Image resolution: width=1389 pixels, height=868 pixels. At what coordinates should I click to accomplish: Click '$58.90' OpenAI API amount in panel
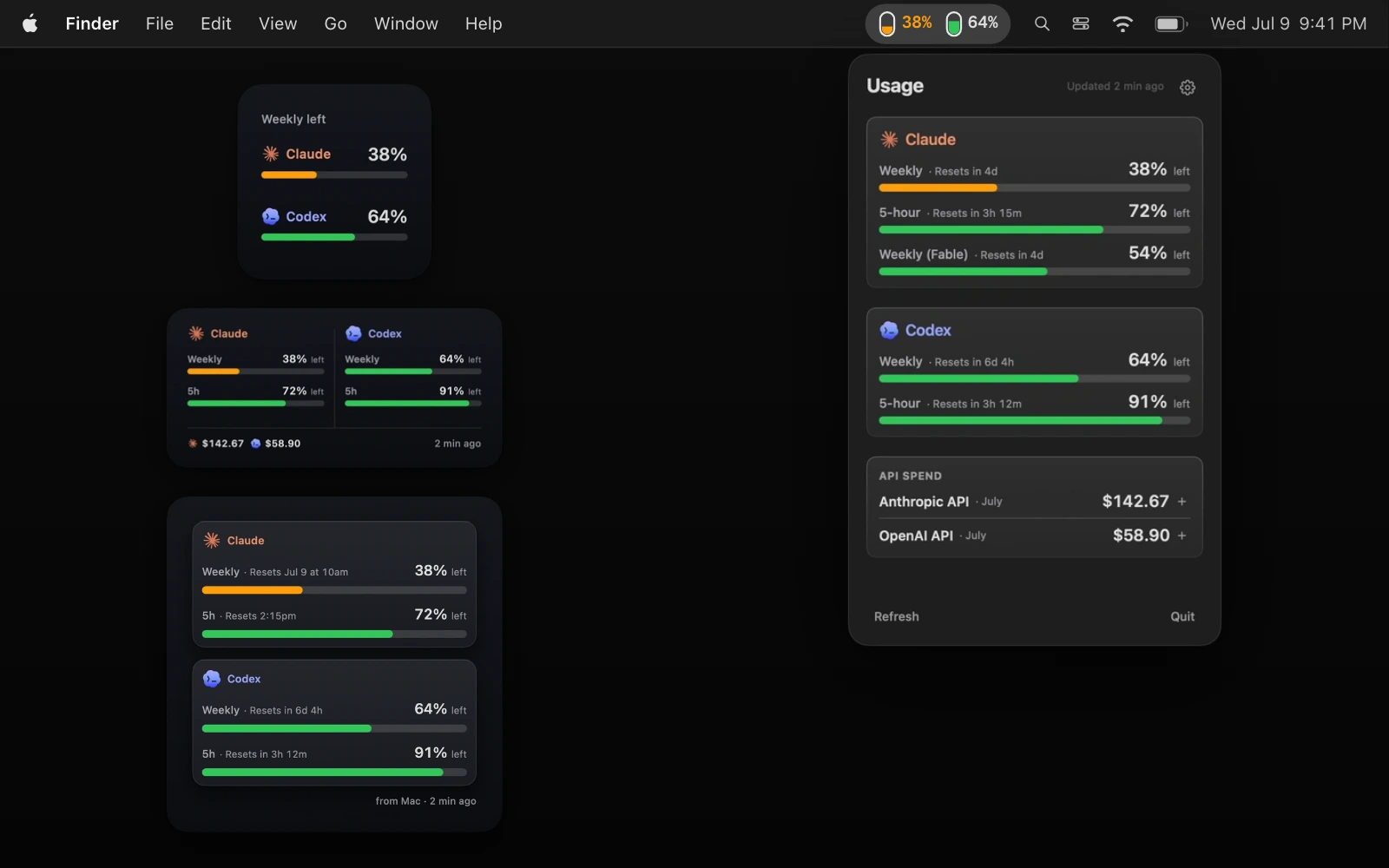1142,536
